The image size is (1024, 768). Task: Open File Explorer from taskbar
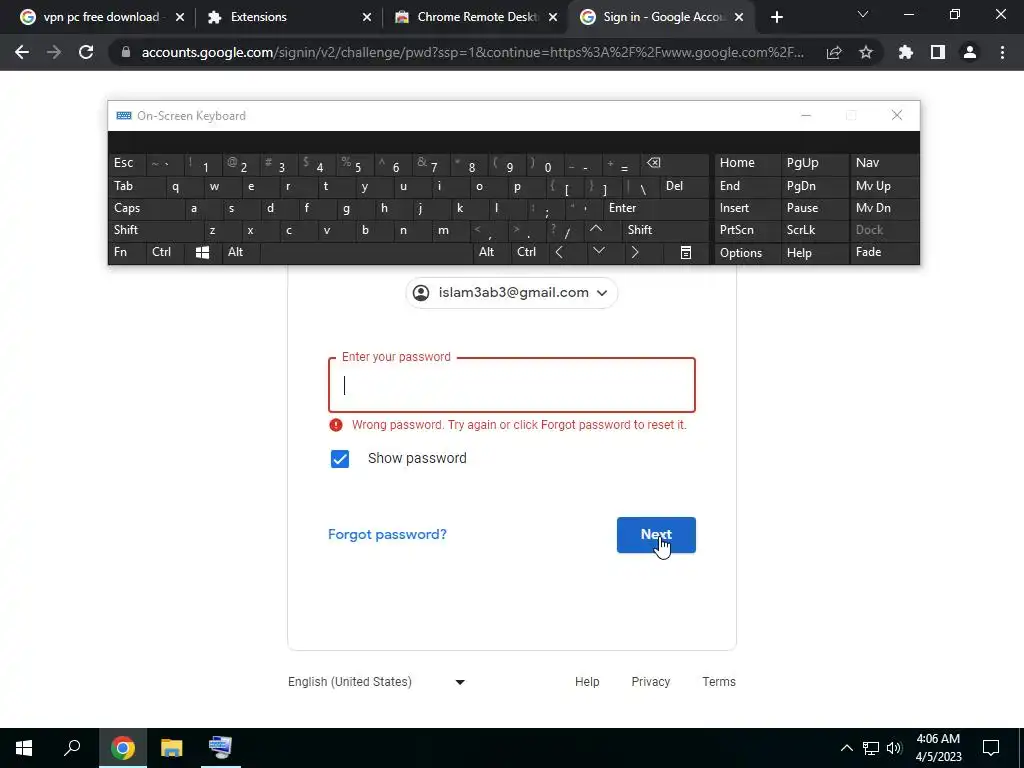coord(172,748)
